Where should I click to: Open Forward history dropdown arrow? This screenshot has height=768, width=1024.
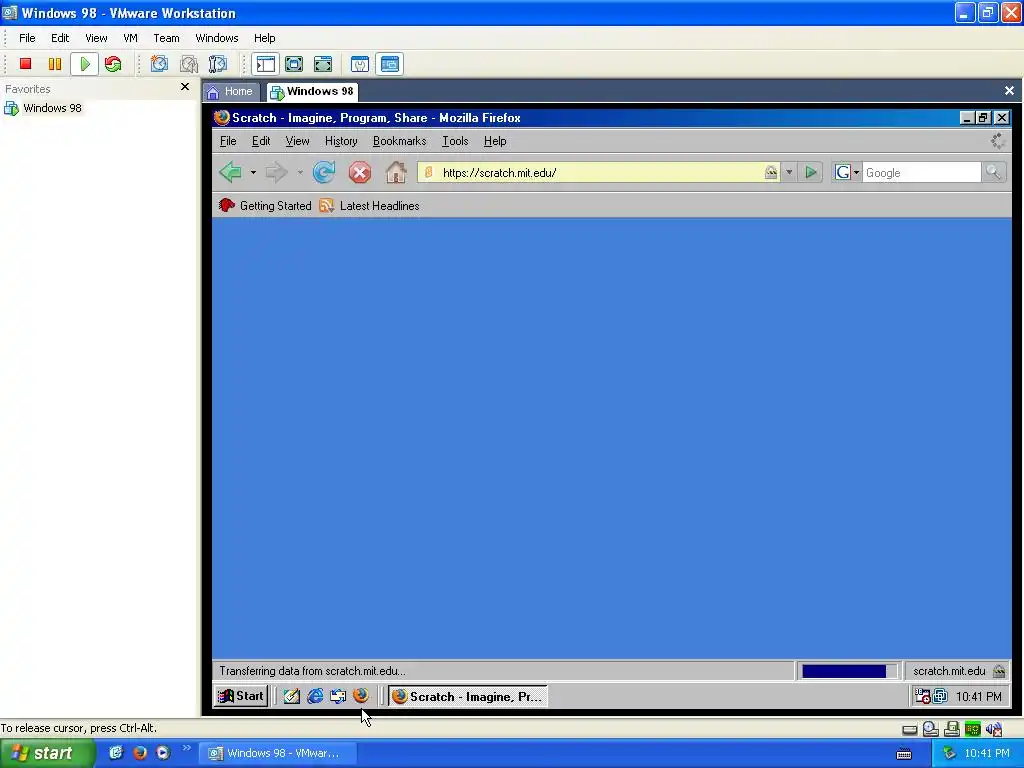(300, 172)
